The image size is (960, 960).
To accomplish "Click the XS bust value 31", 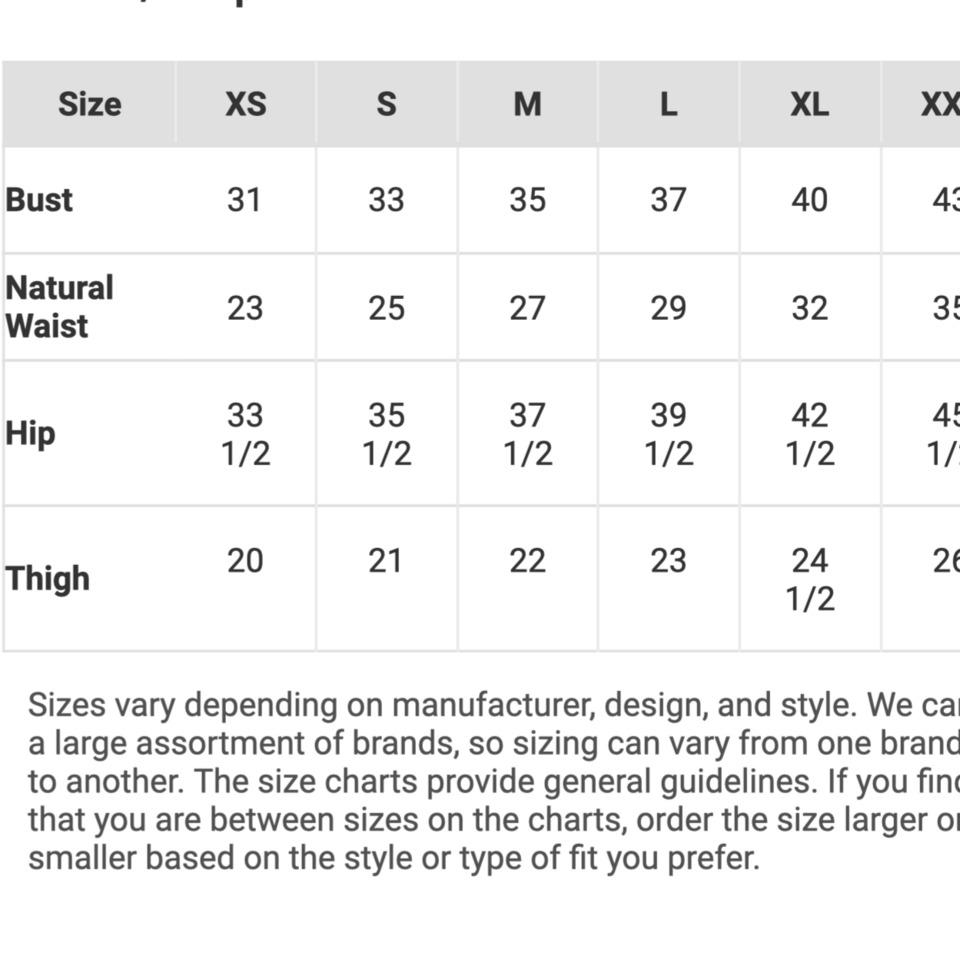I will 245,200.
